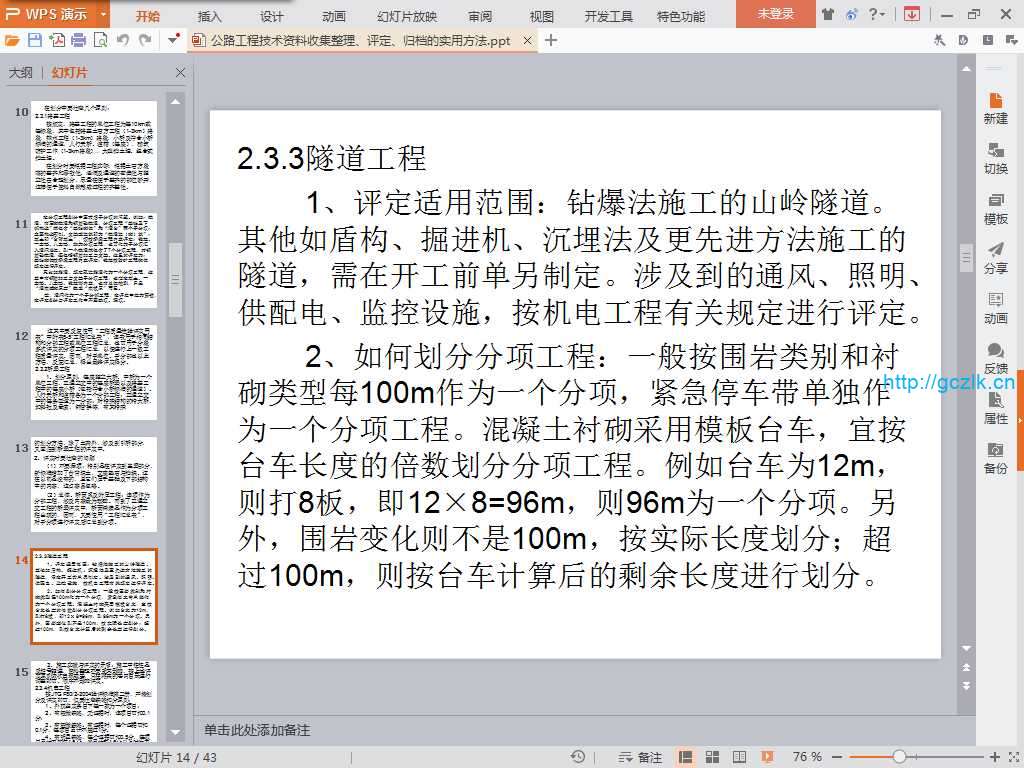Start slideshow from status bar play icon

(x=766, y=757)
